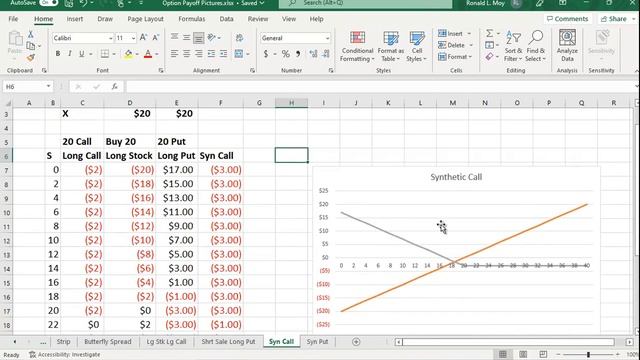Click the Search box in title bar
Image resolution: width=640 pixels, height=360 pixels.
[x=365, y=3]
